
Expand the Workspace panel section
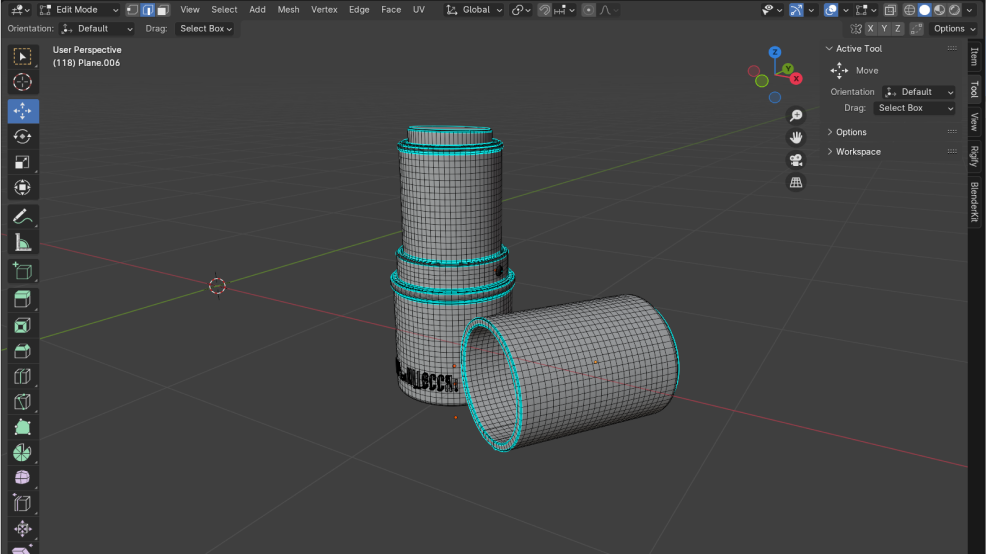pyautogui.click(x=858, y=152)
